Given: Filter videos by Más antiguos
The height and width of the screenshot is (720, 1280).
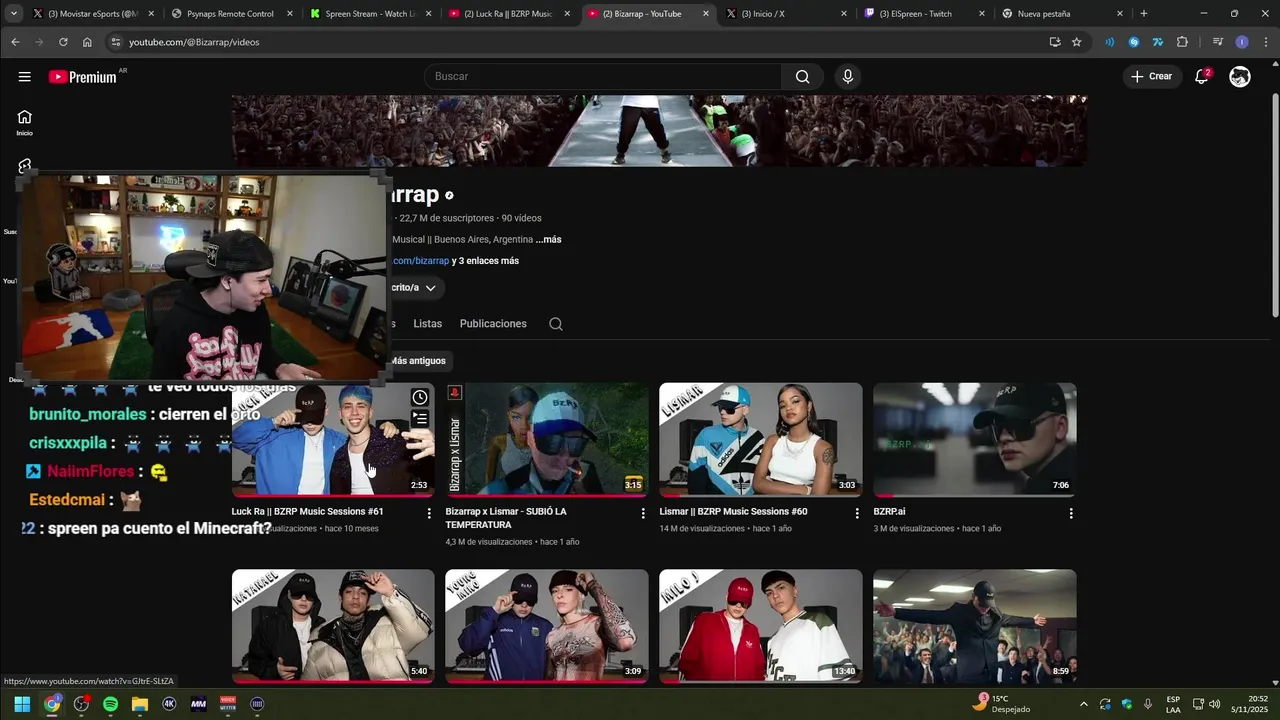Looking at the screenshot, I should (x=418, y=360).
